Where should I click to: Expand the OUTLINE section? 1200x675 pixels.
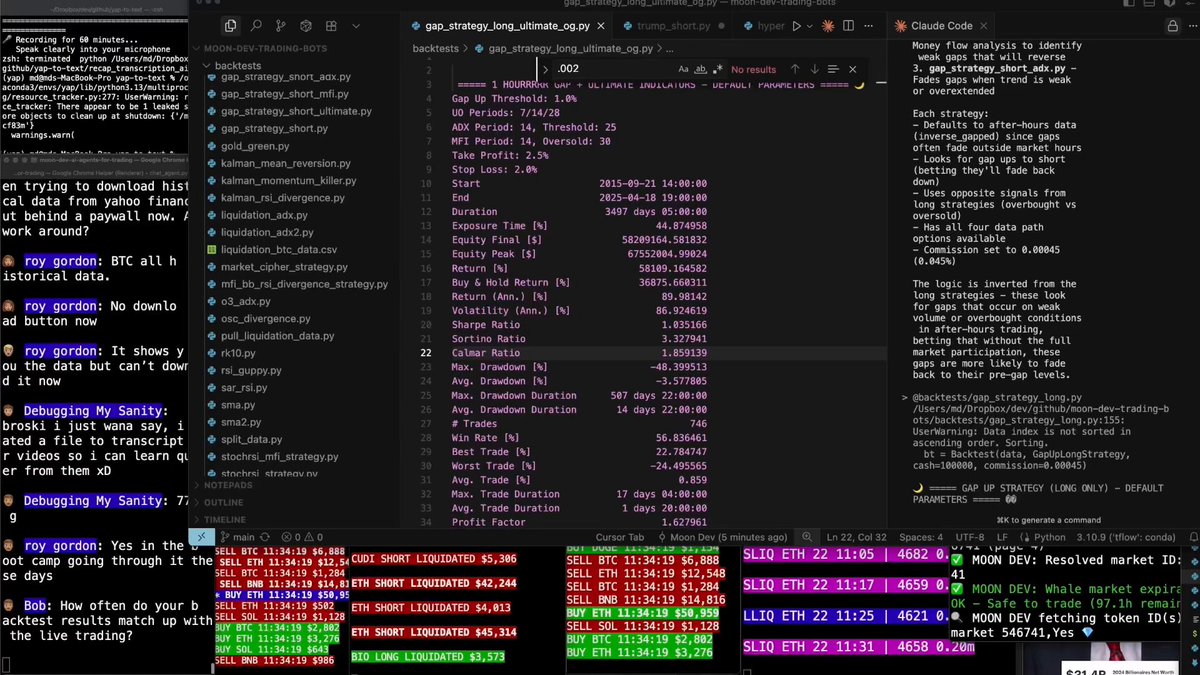224,502
